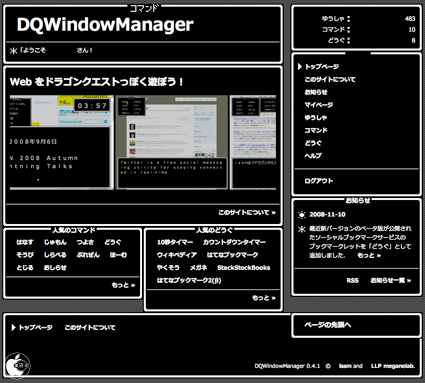
Task: Click もっと » in popular commands box
Action: coord(123,285)
